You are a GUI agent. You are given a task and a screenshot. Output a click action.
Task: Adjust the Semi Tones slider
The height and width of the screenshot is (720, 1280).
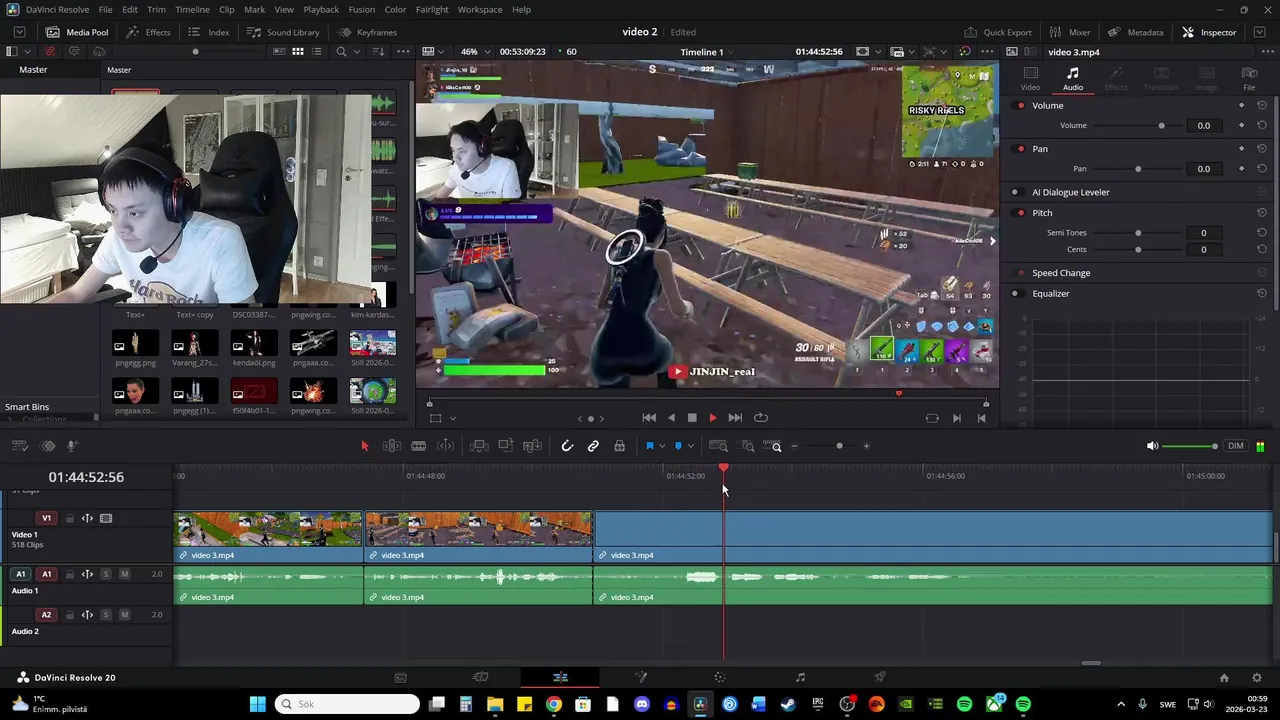tap(1138, 233)
